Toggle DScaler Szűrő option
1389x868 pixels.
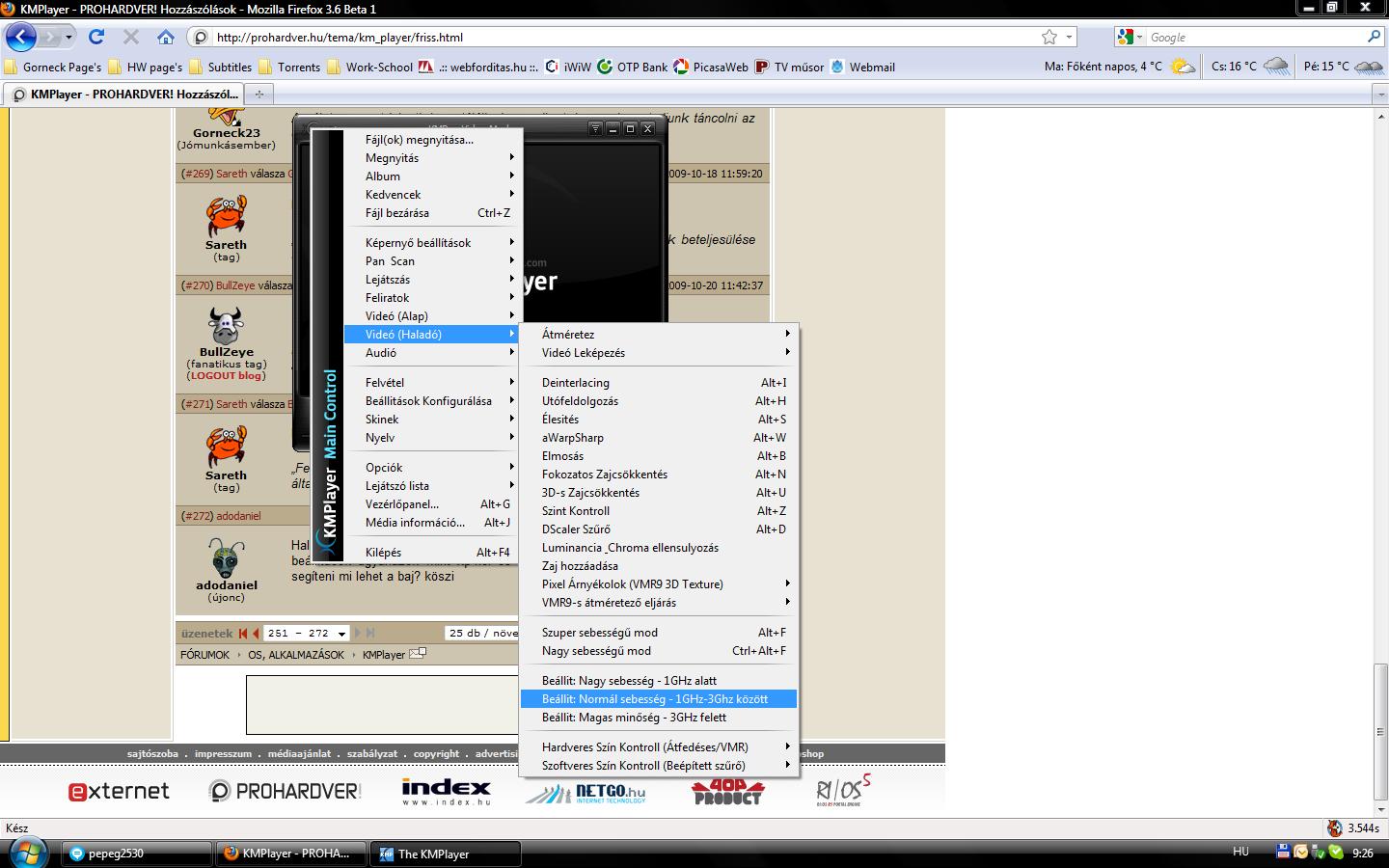pyautogui.click(x=659, y=529)
